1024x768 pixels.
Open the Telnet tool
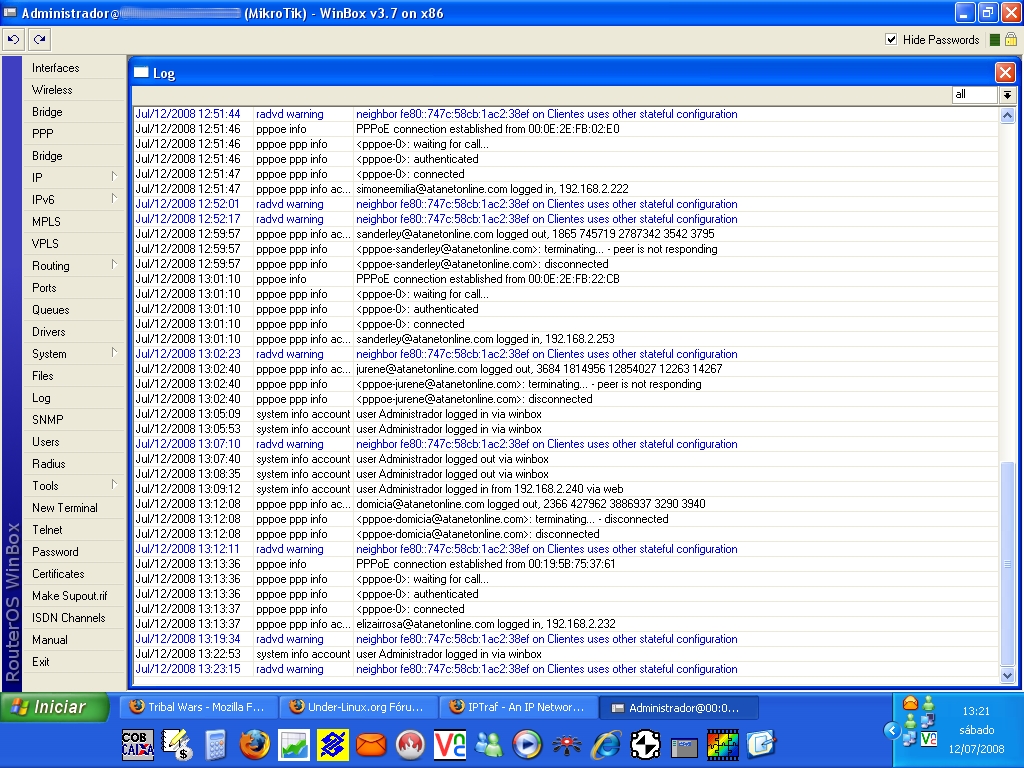48,530
